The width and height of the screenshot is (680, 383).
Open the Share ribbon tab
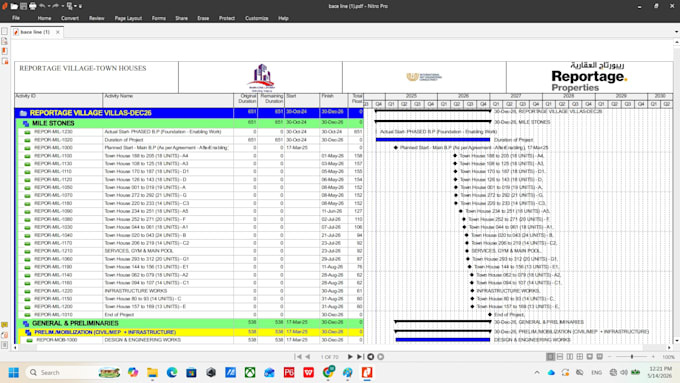pos(182,18)
